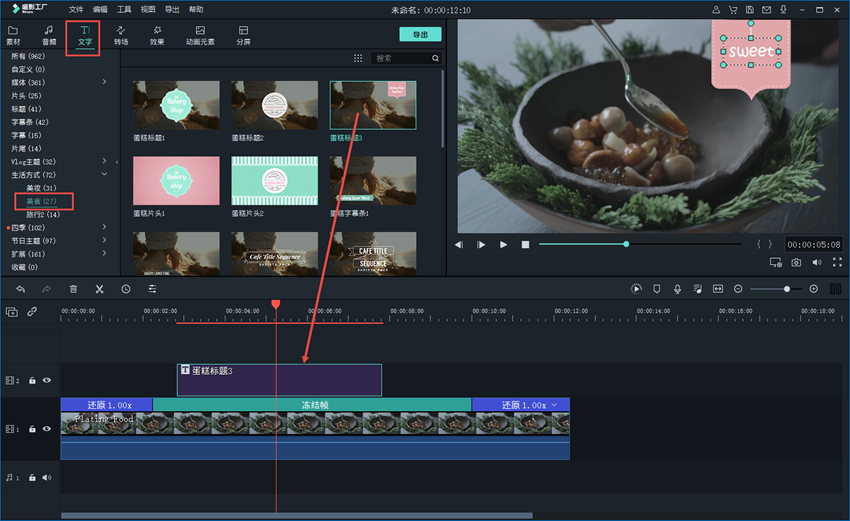Viewport: 850px width, 521px height.
Task: Take a snapshot with the camera icon
Action: point(796,262)
